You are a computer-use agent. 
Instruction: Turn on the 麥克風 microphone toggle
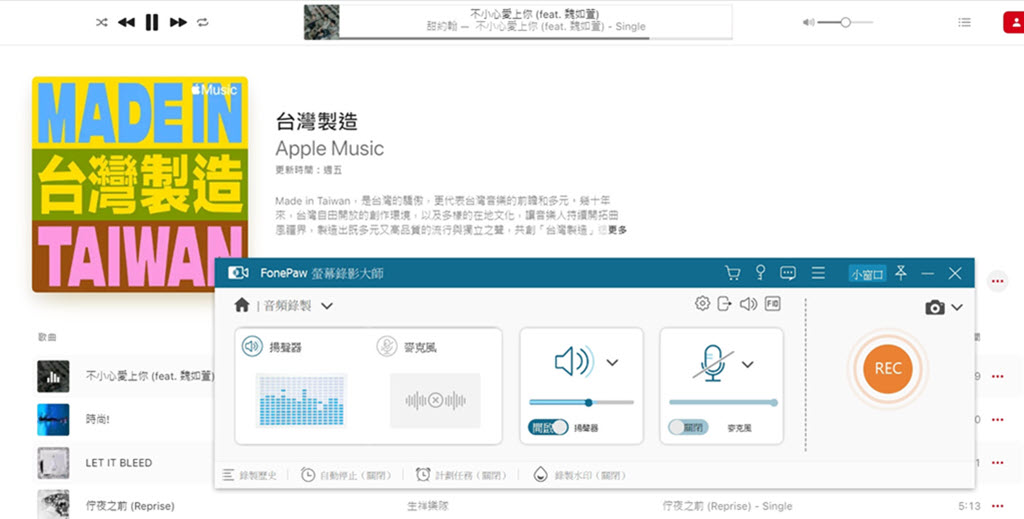(x=688, y=428)
